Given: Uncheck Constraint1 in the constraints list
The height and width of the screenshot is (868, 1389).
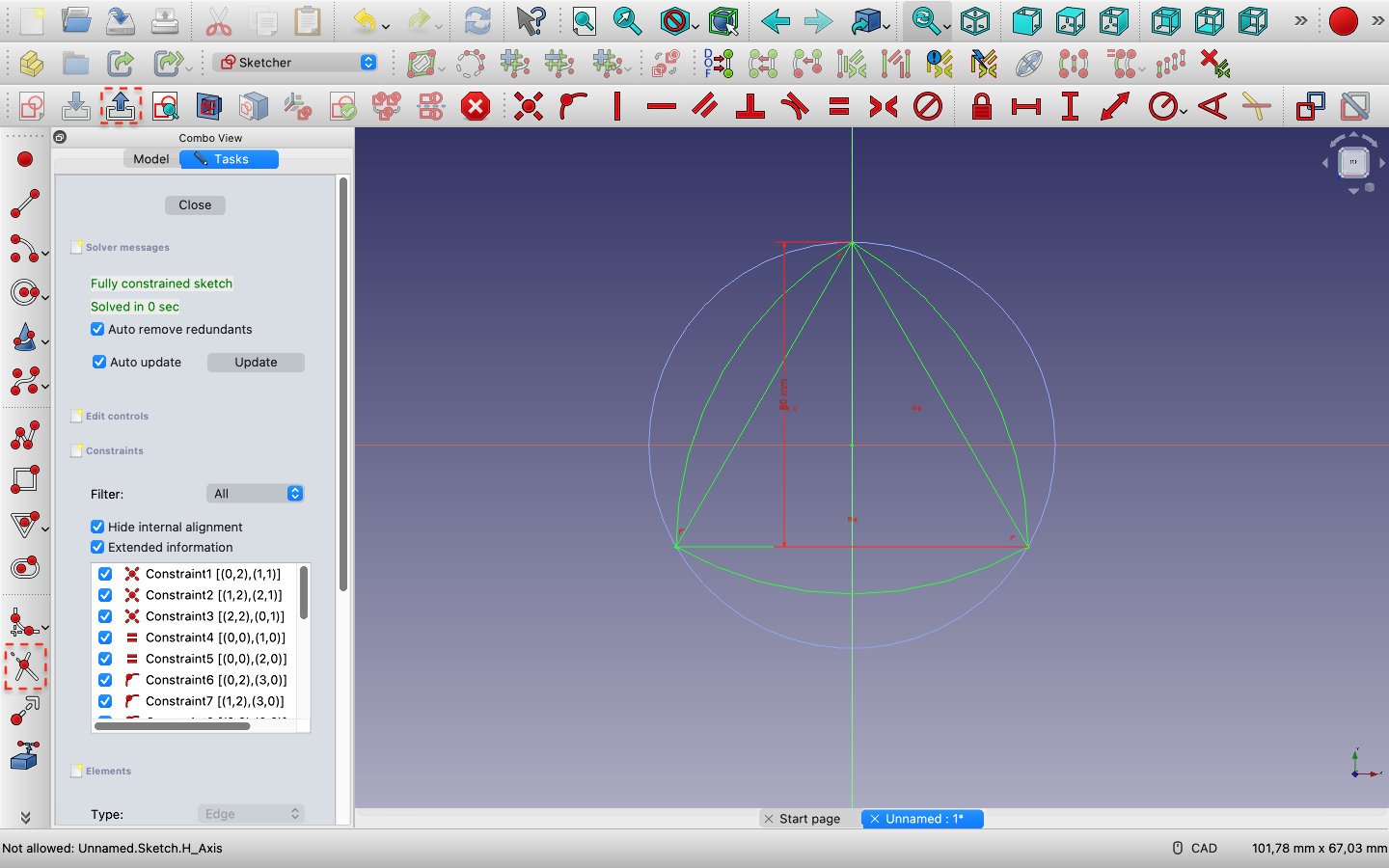Looking at the screenshot, I should tap(105, 574).
